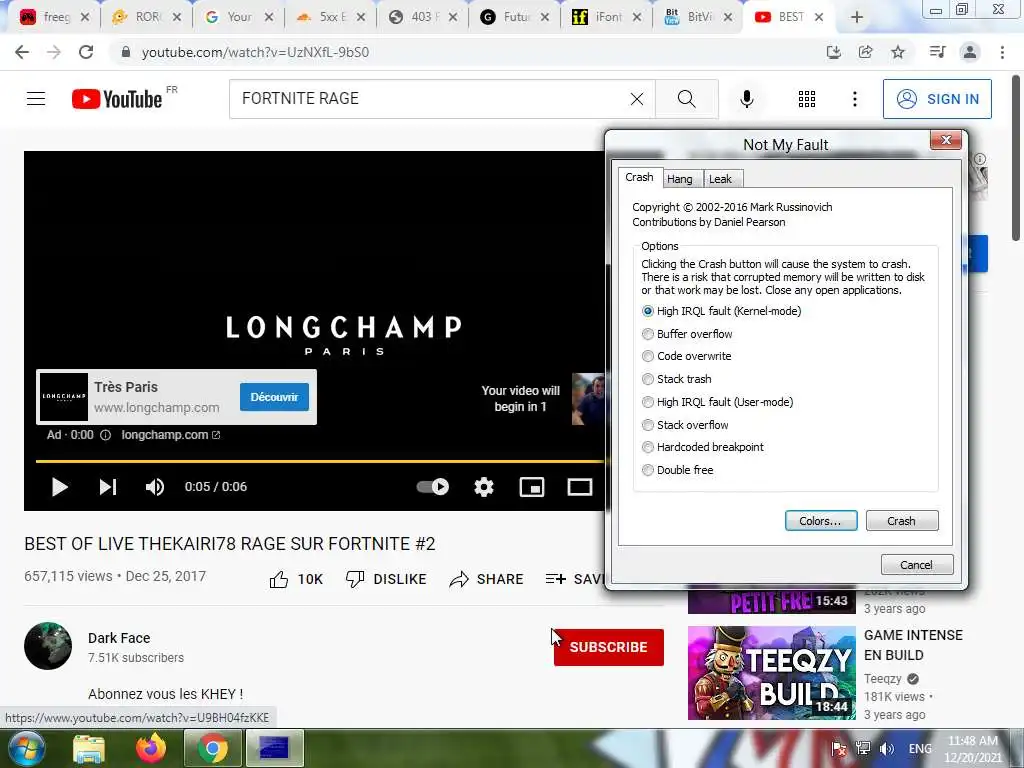
Task: Open Dark Face channel avatar
Action: point(48,646)
